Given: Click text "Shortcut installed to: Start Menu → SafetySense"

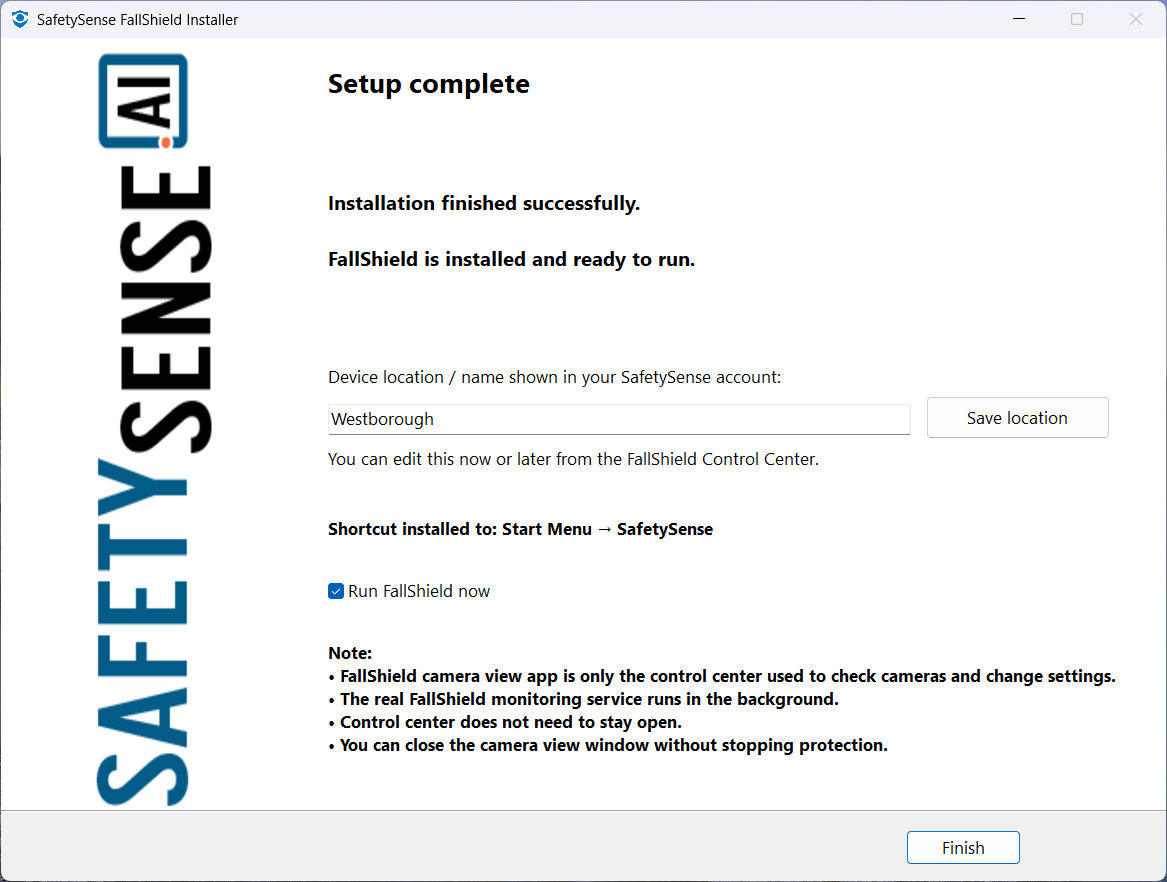Looking at the screenshot, I should (x=520, y=529).
